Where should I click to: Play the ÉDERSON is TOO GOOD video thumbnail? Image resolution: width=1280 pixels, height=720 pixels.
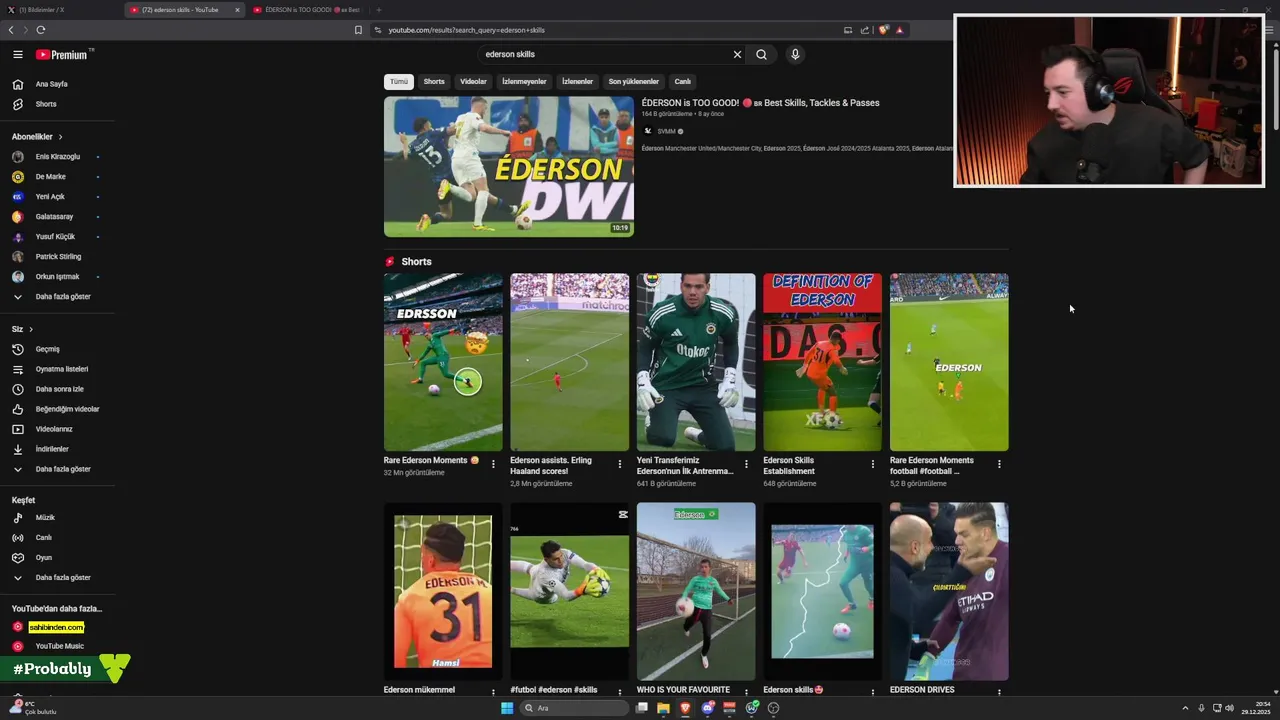(x=509, y=166)
